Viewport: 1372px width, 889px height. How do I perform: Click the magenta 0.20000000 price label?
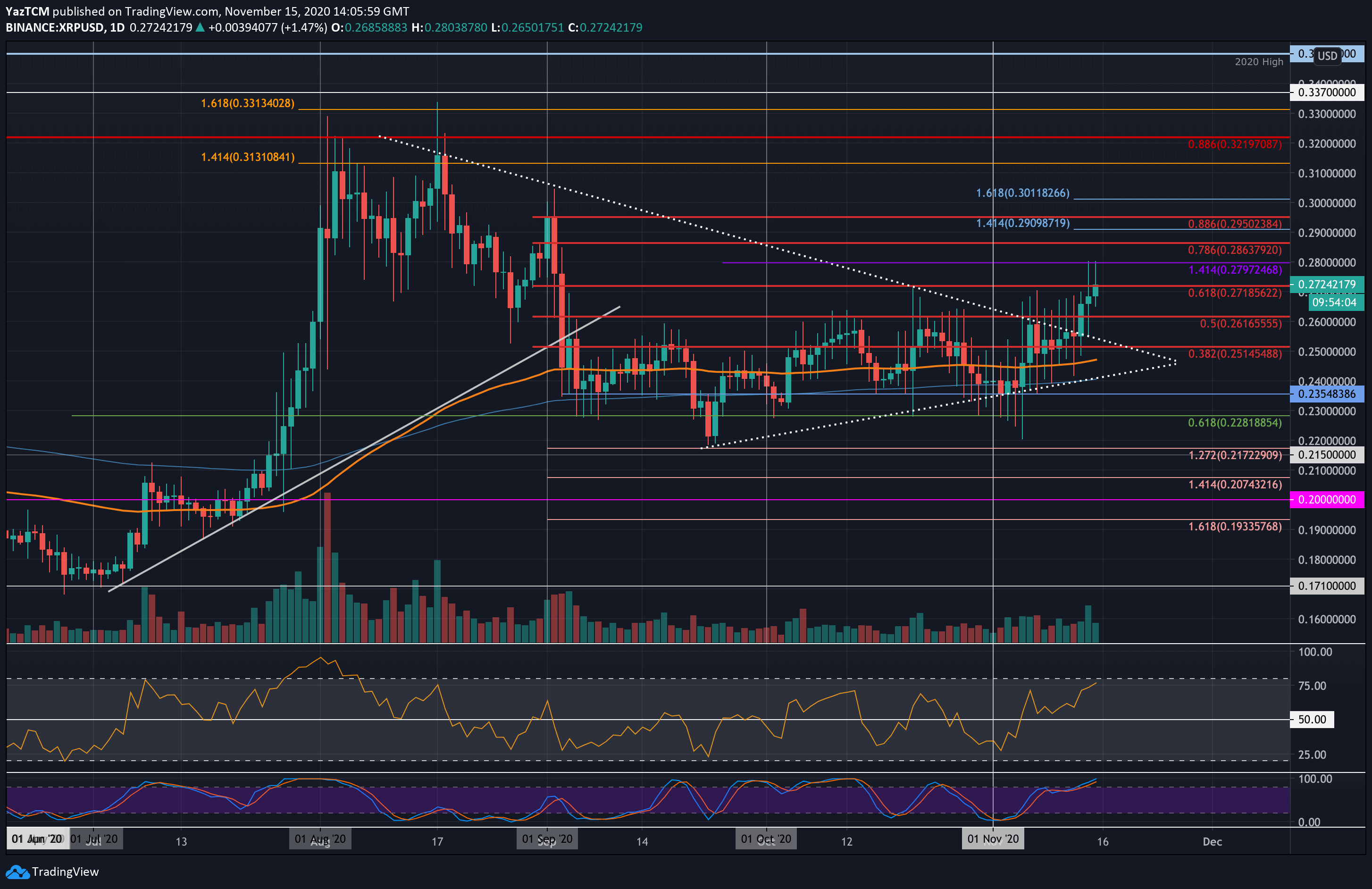[x=1326, y=500]
